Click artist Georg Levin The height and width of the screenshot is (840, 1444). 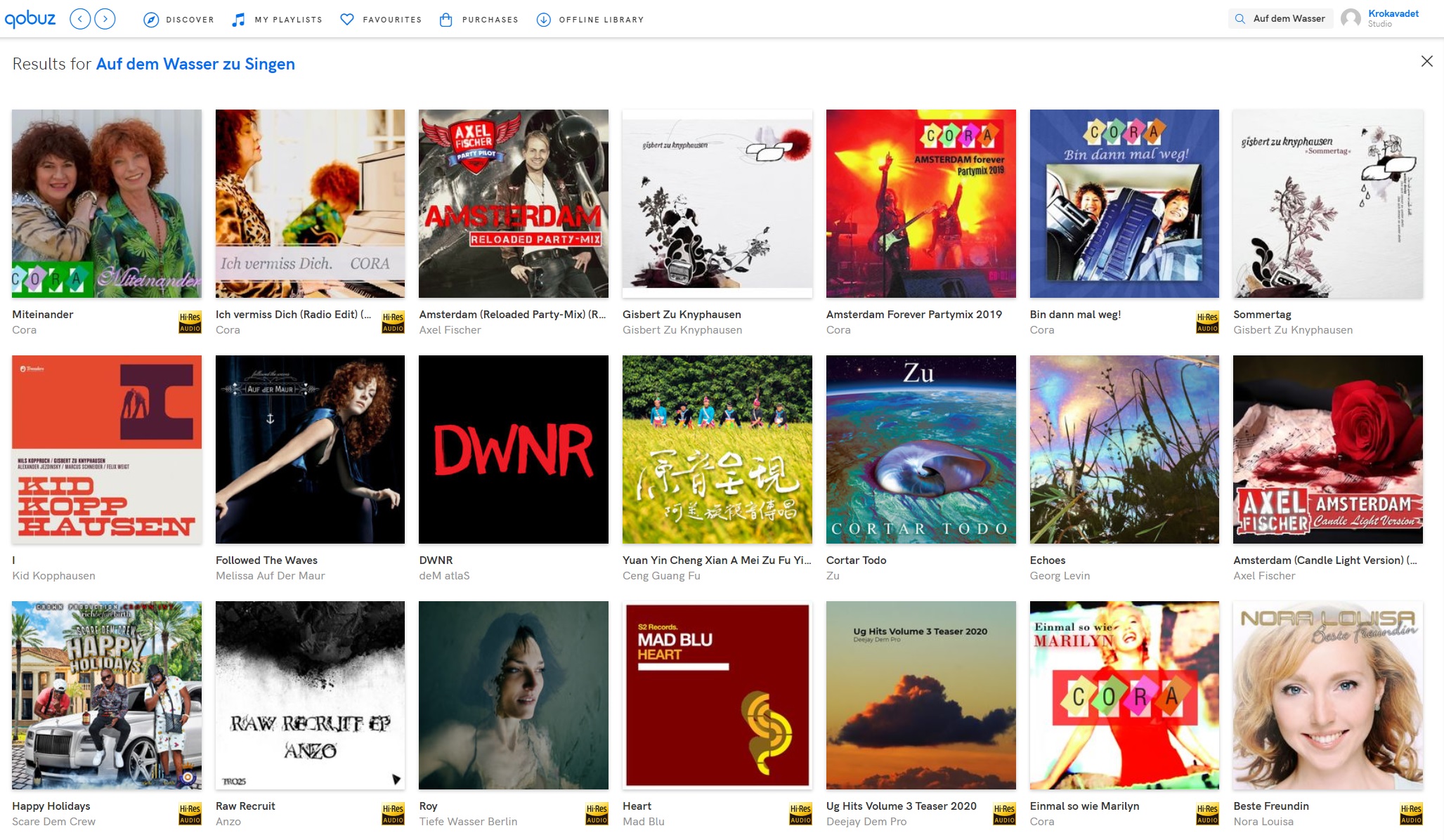[1060, 576]
